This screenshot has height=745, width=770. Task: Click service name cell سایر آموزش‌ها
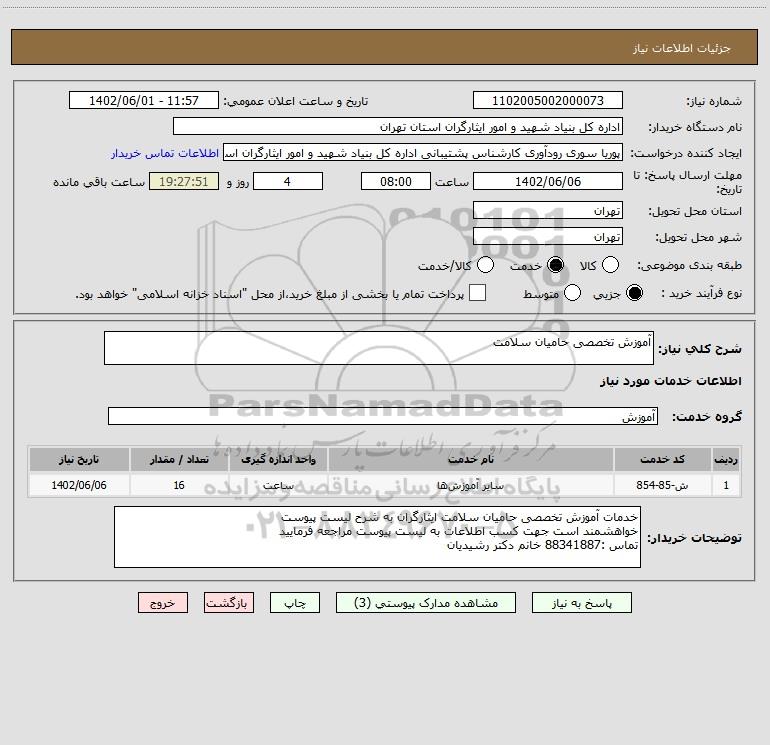471,485
